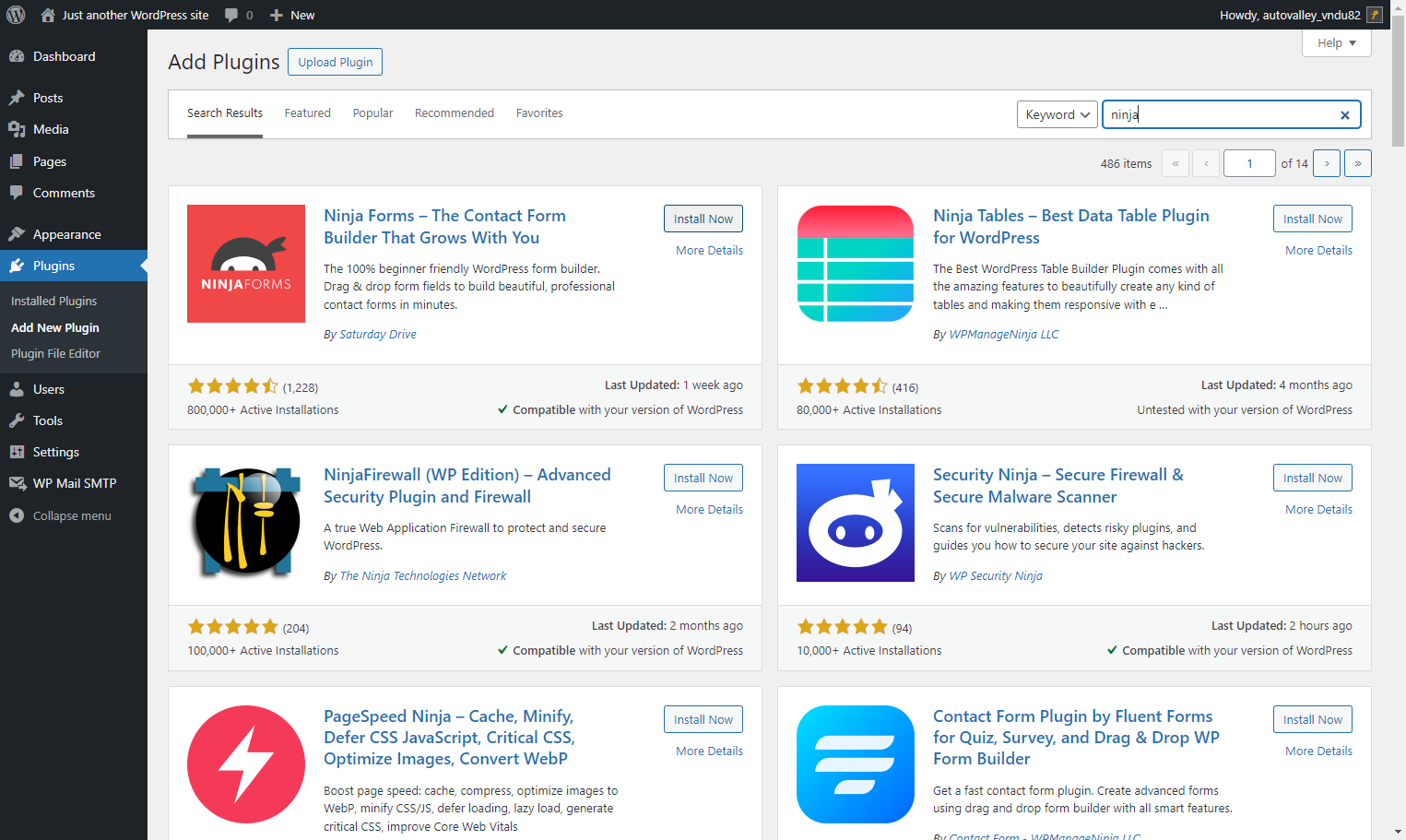The width and height of the screenshot is (1406, 840).
Task: Click the Ninja Tables plugin icon
Action: tap(856, 264)
